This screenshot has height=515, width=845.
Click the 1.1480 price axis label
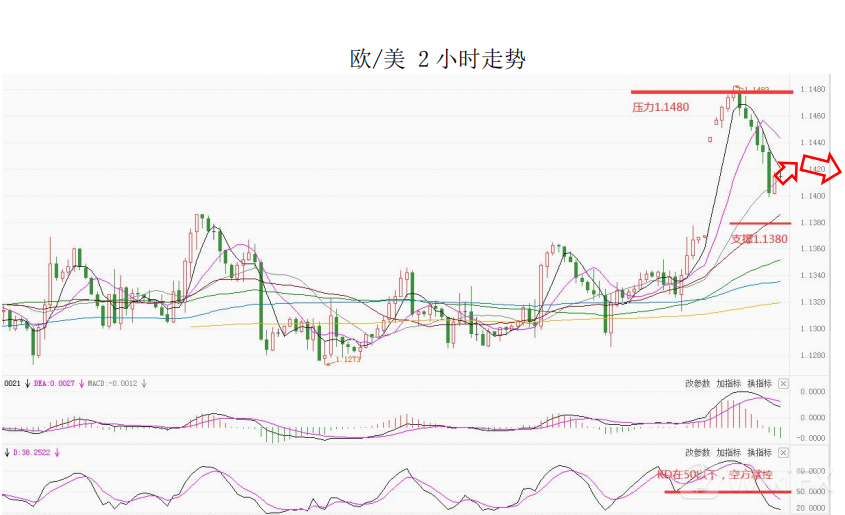click(x=813, y=89)
